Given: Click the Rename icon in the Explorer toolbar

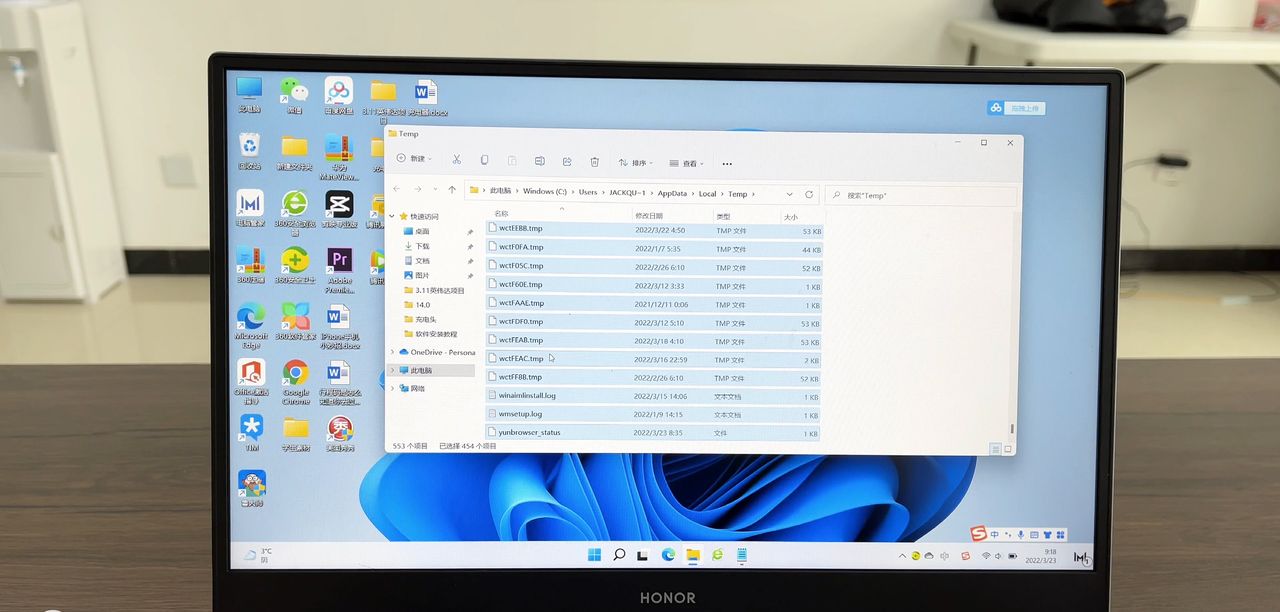Looking at the screenshot, I should pos(539,161).
